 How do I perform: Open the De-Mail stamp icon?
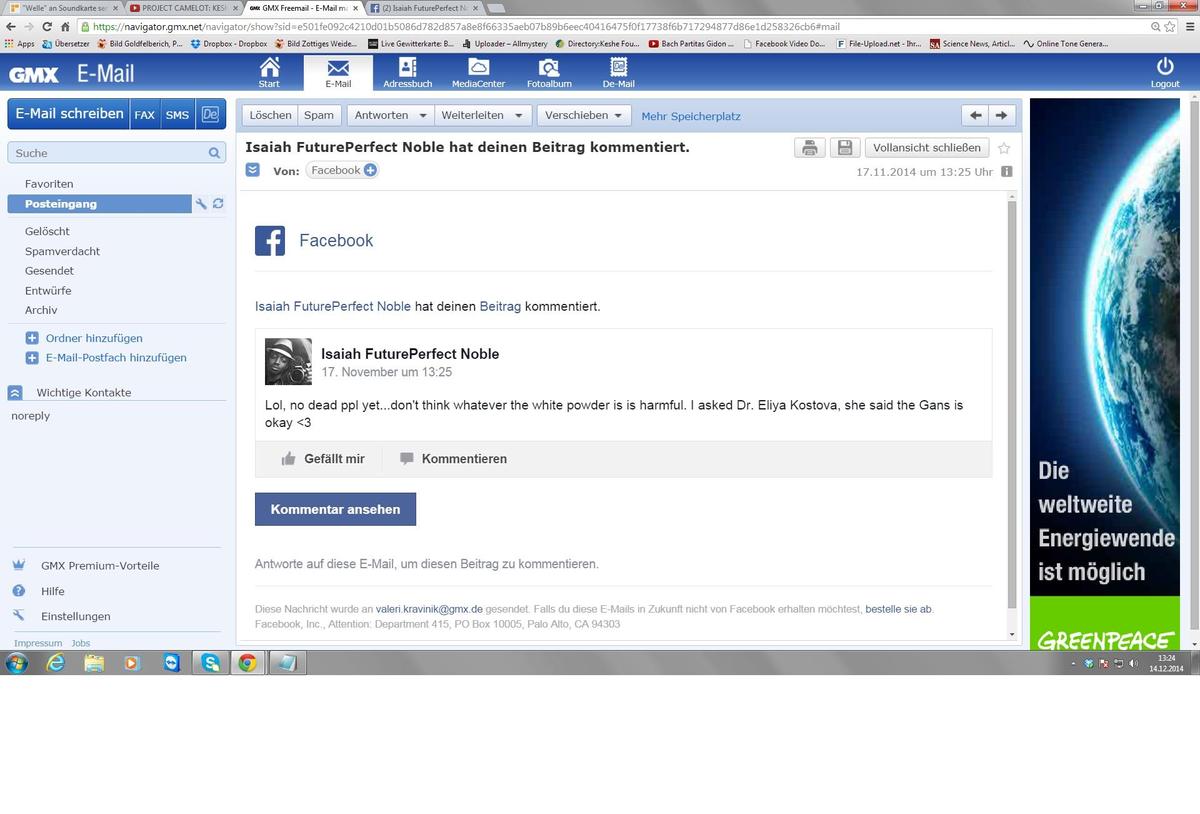coord(619,68)
